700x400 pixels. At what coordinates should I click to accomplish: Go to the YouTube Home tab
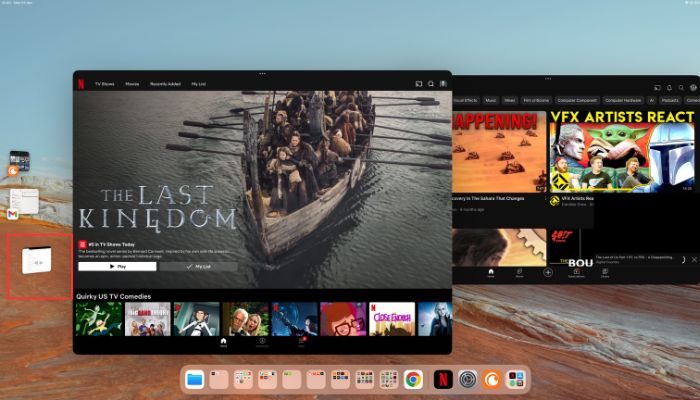point(491,273)
